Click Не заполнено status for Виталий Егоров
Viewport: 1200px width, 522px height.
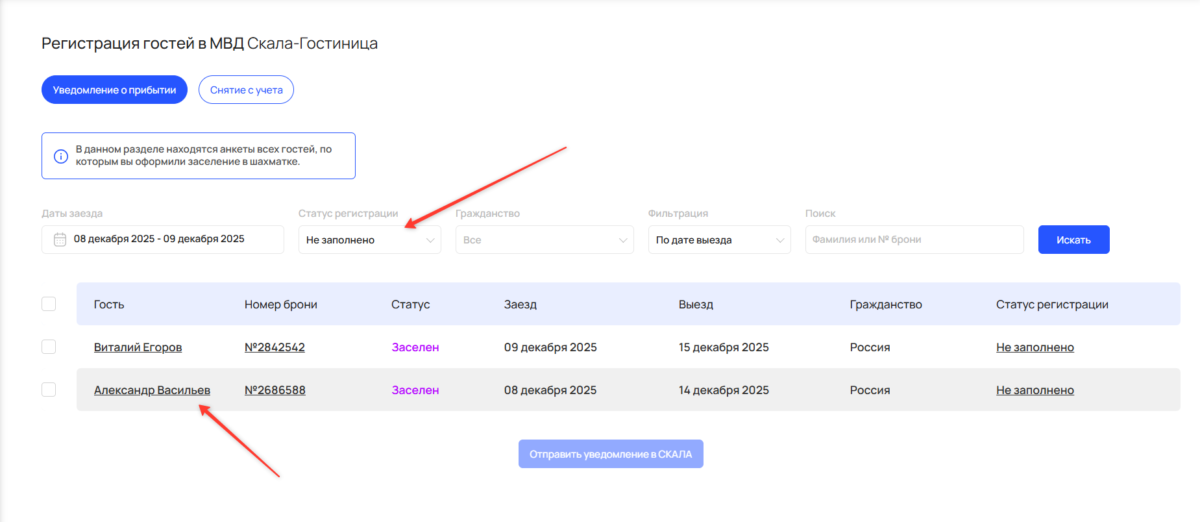coord(1035,348)
